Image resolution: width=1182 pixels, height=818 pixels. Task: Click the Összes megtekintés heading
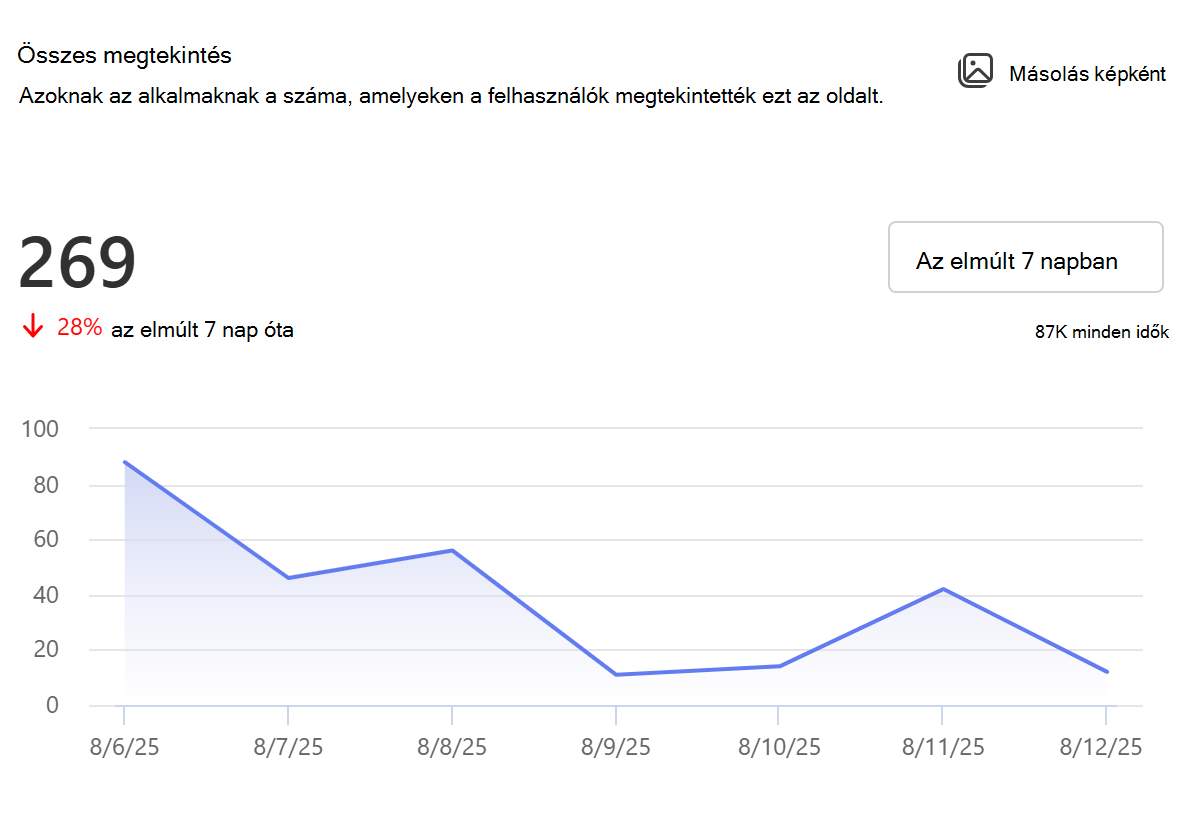click(124, 55)
